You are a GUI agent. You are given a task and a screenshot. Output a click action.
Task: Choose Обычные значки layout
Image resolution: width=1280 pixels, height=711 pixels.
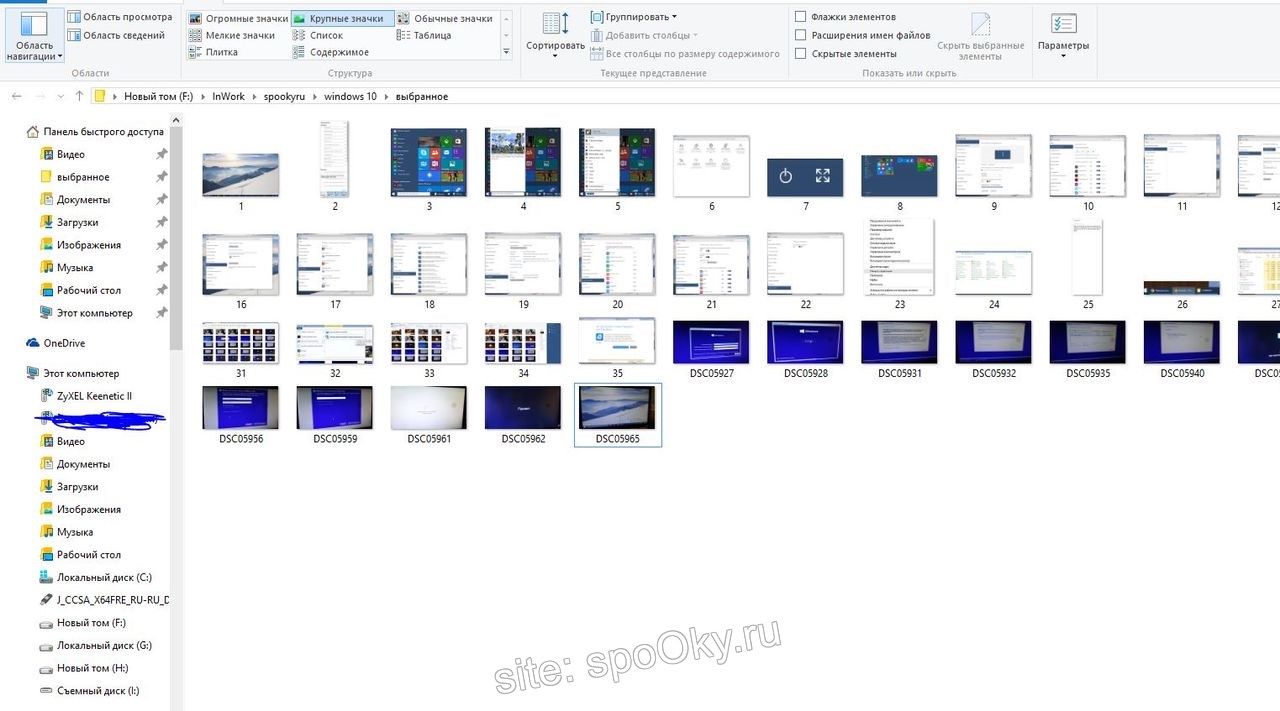click(x=444, y=18)
